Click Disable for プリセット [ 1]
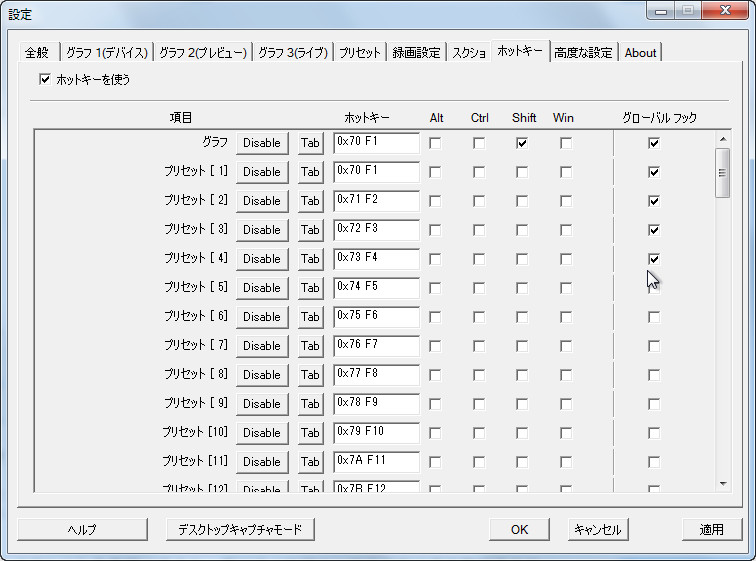756x561 pixels. pos(262,172)
